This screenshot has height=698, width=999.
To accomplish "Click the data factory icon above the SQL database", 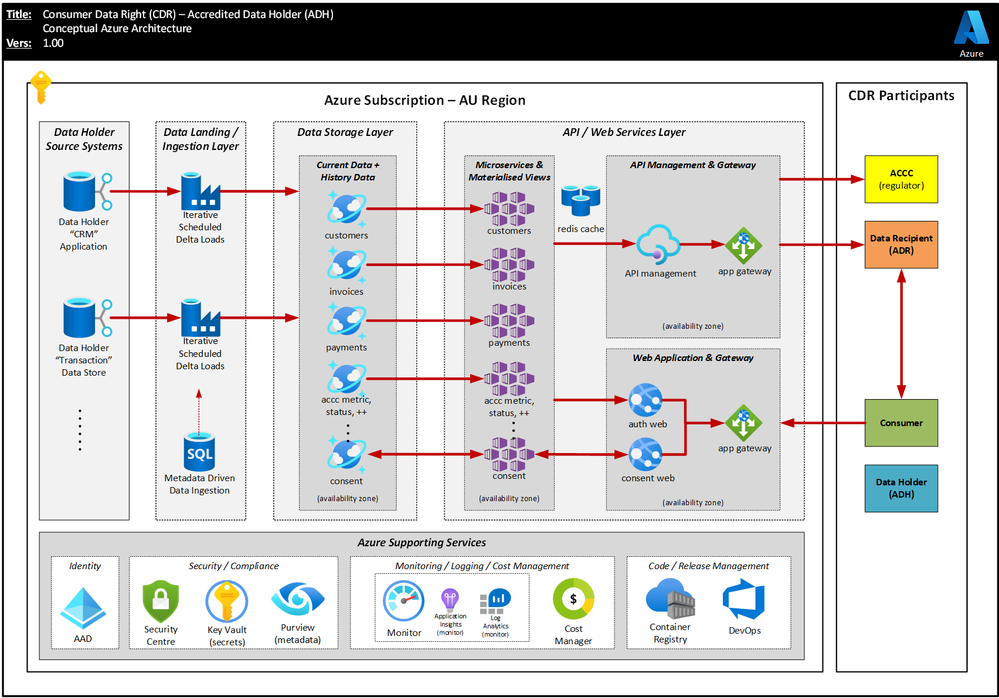I will tap(200, 317).
